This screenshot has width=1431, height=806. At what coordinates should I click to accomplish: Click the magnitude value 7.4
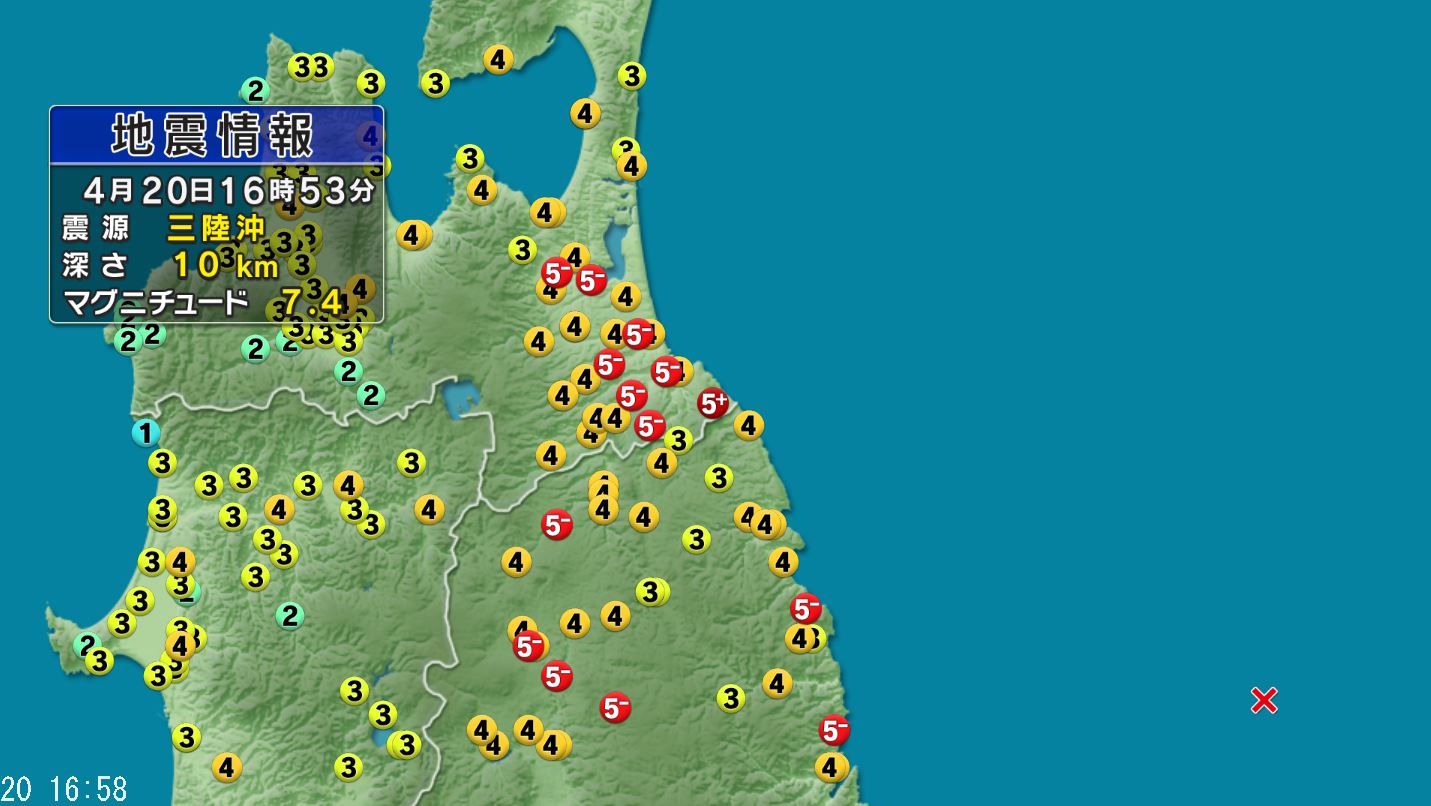pyautogui.click(x=311, y=302)
